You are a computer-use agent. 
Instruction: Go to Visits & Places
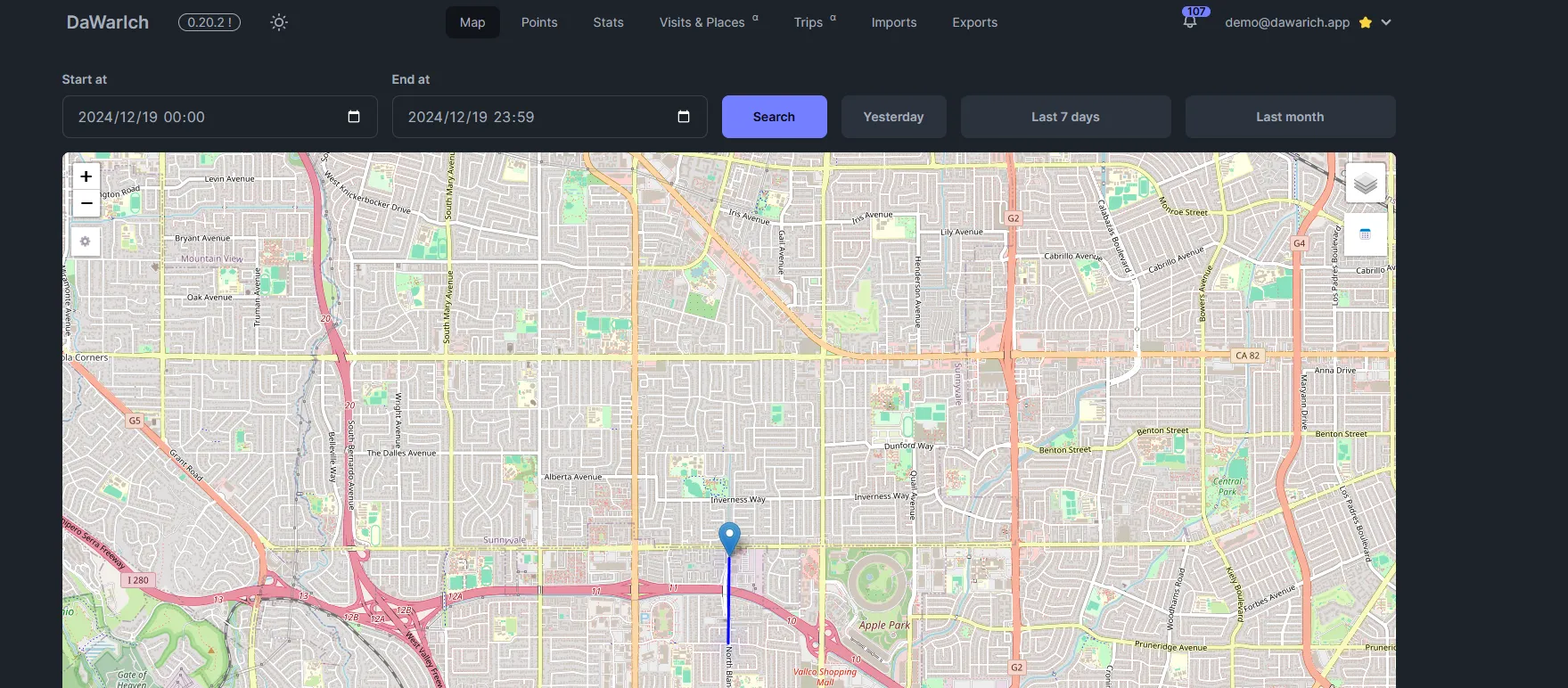click(x=702, y=22)
